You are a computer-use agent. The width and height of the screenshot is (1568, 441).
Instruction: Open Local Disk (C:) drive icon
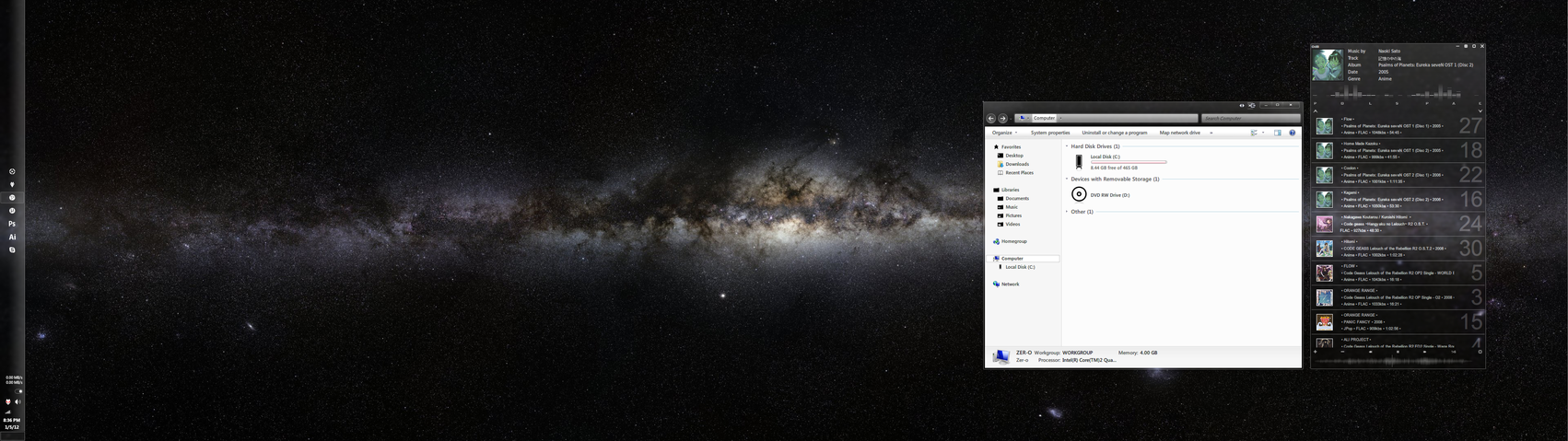(1079, 162)
